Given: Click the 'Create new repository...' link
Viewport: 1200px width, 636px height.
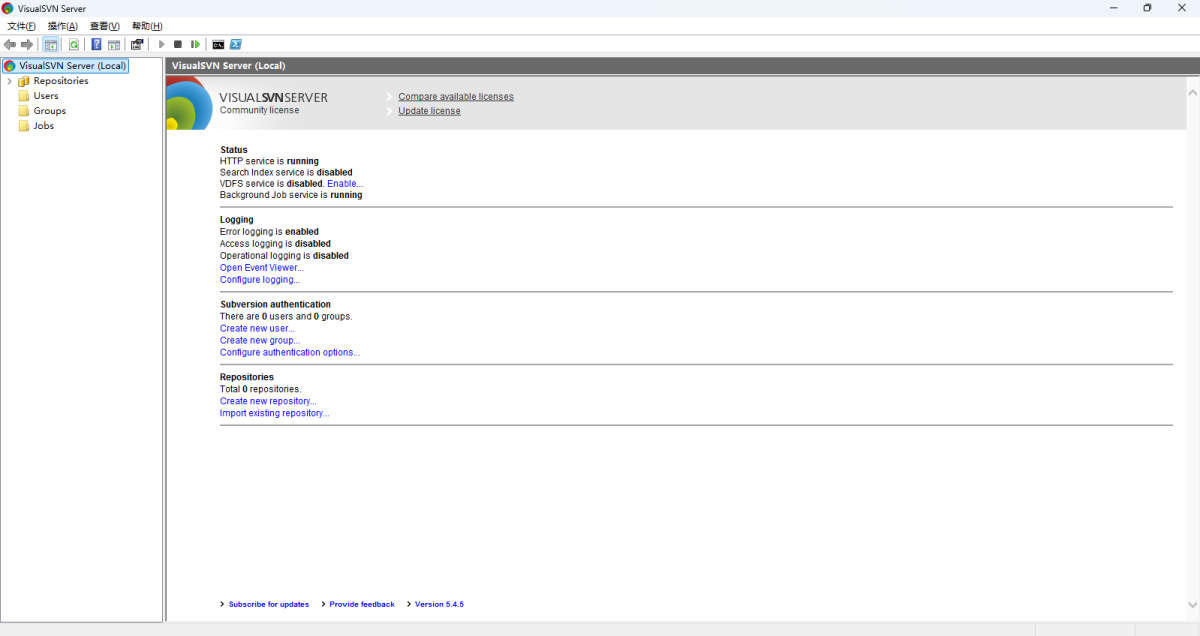Looking at the screenshot, I should 267,401.
